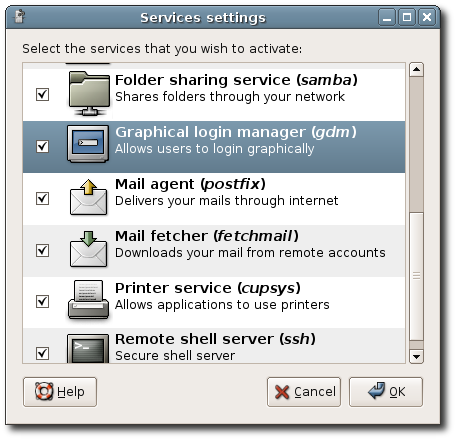Viewport: 456px width, 440px height.
Task: Close the Services settings window
Action: (427, 17)
